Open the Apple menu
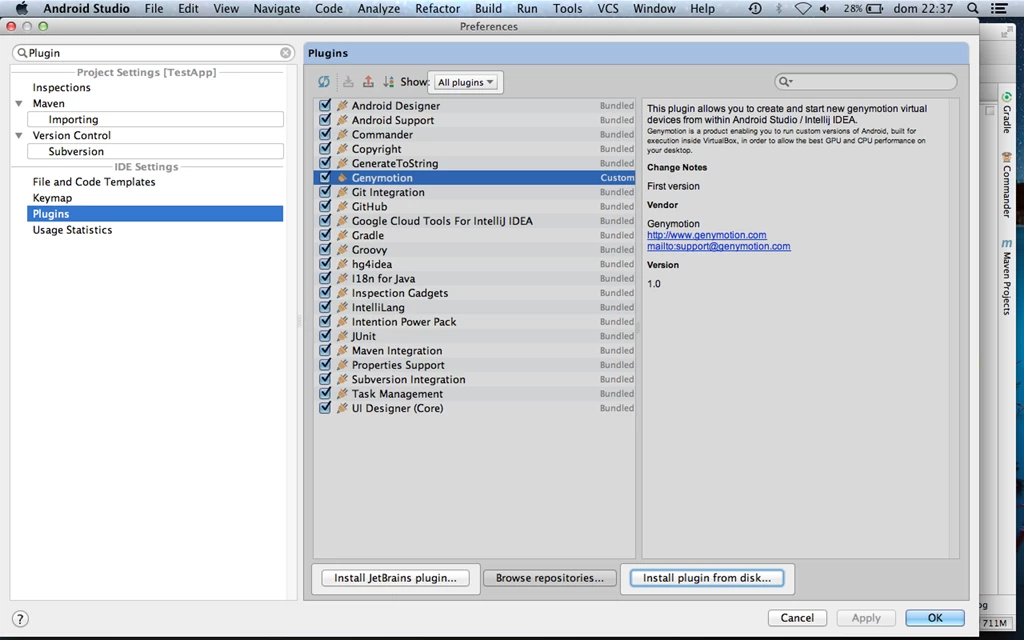This screenshot has width=1024, height=640. pyautogui.click(x=22, y=8)
